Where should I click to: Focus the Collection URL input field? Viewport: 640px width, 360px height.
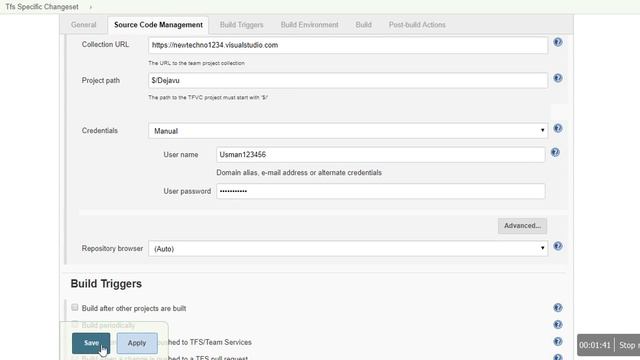tap(348, 45)
